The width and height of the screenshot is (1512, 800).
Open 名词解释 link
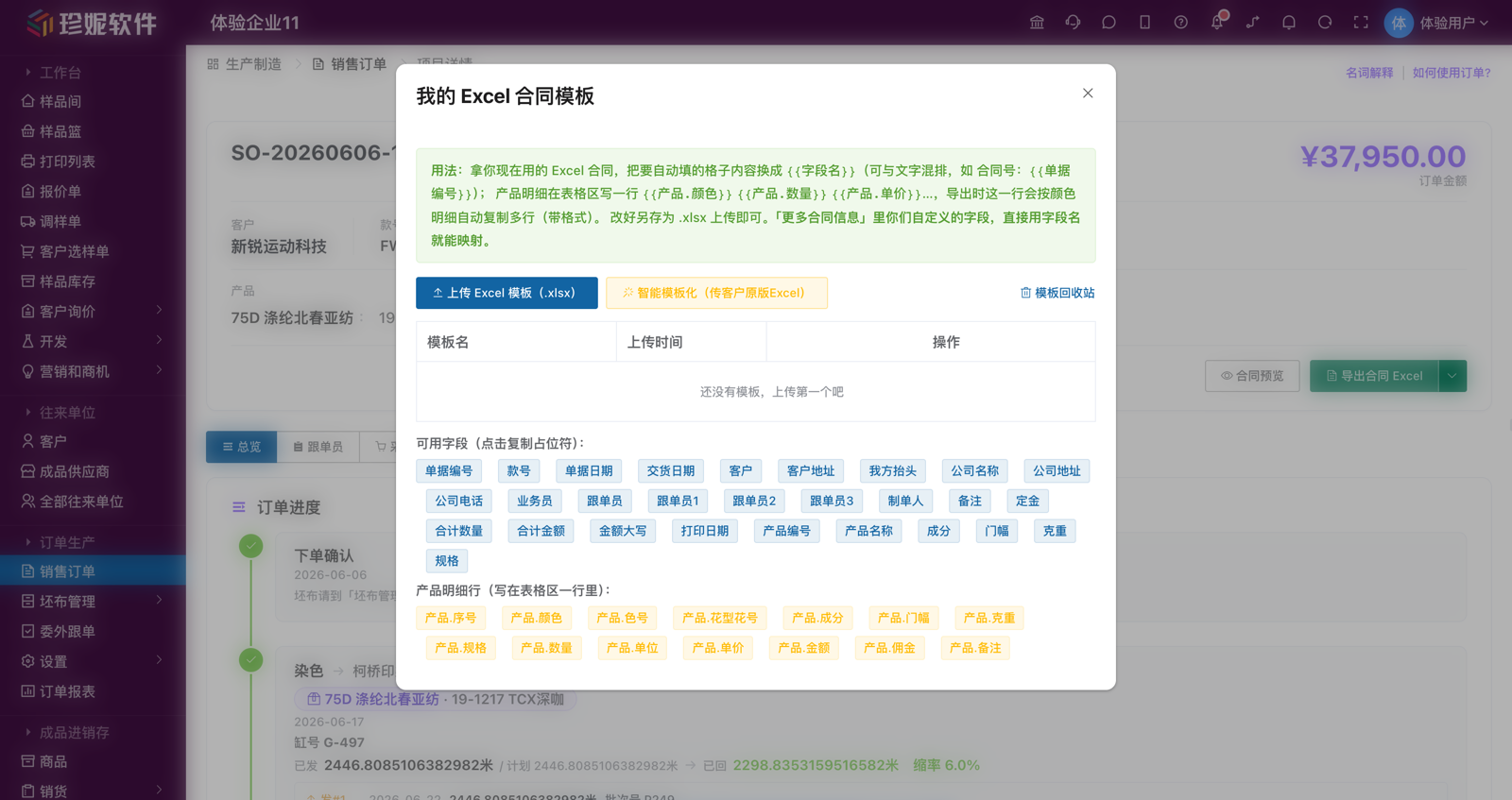[x=1369, y=73]
